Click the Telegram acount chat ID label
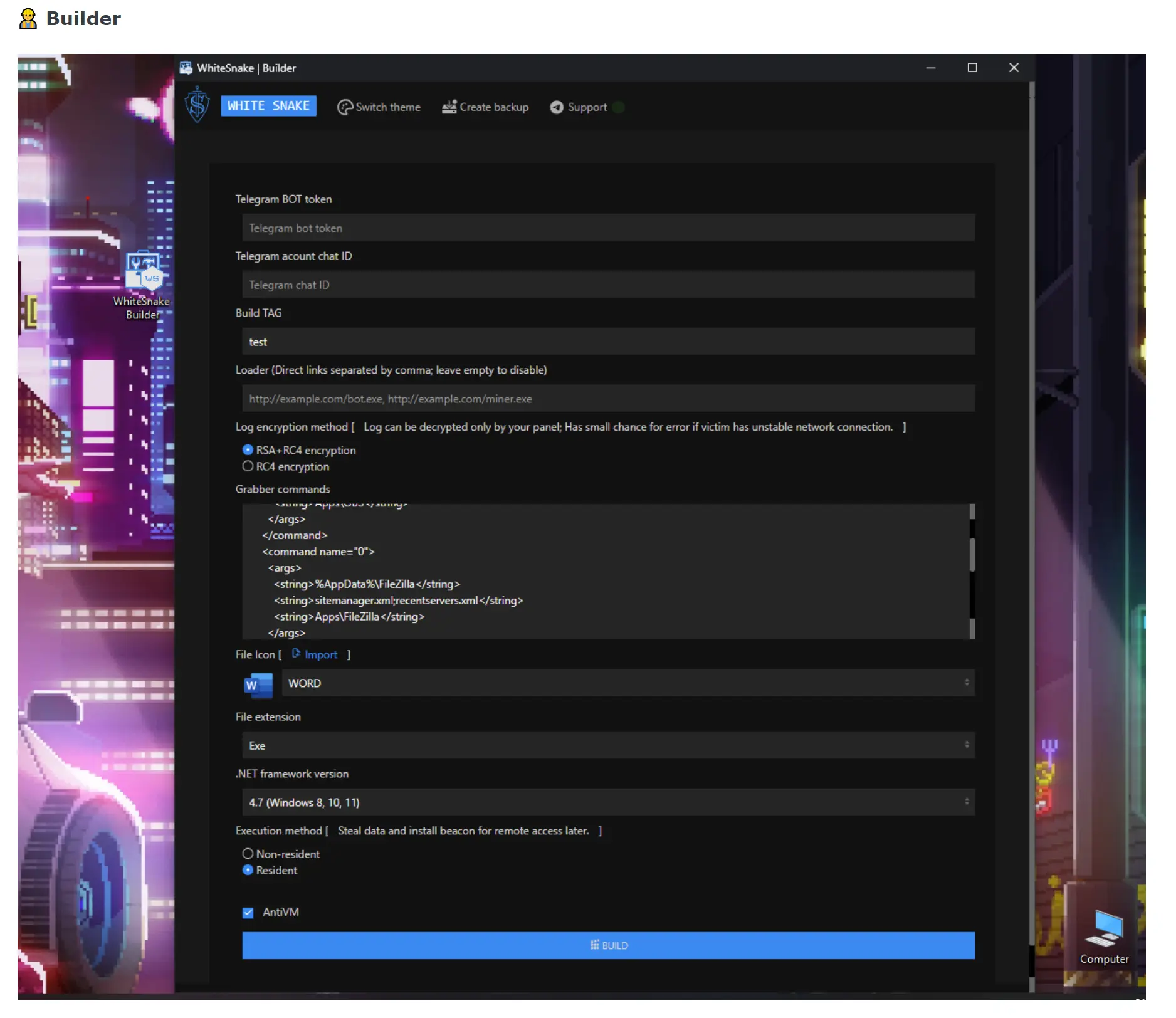The width and height of the screenshot is (1176, 1018). (x=293, y=256)
